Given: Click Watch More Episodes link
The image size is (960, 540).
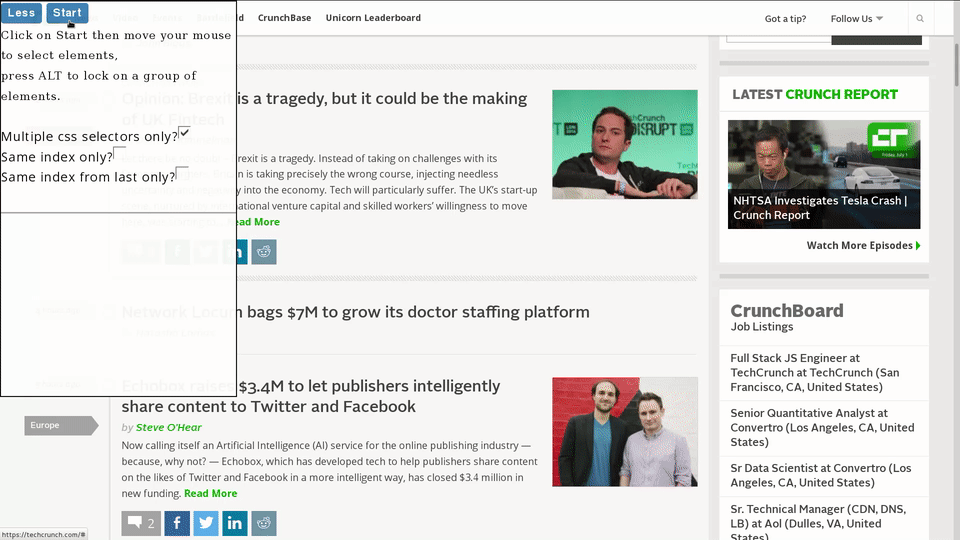Looking at the screenshot, I should pos(863,246).
